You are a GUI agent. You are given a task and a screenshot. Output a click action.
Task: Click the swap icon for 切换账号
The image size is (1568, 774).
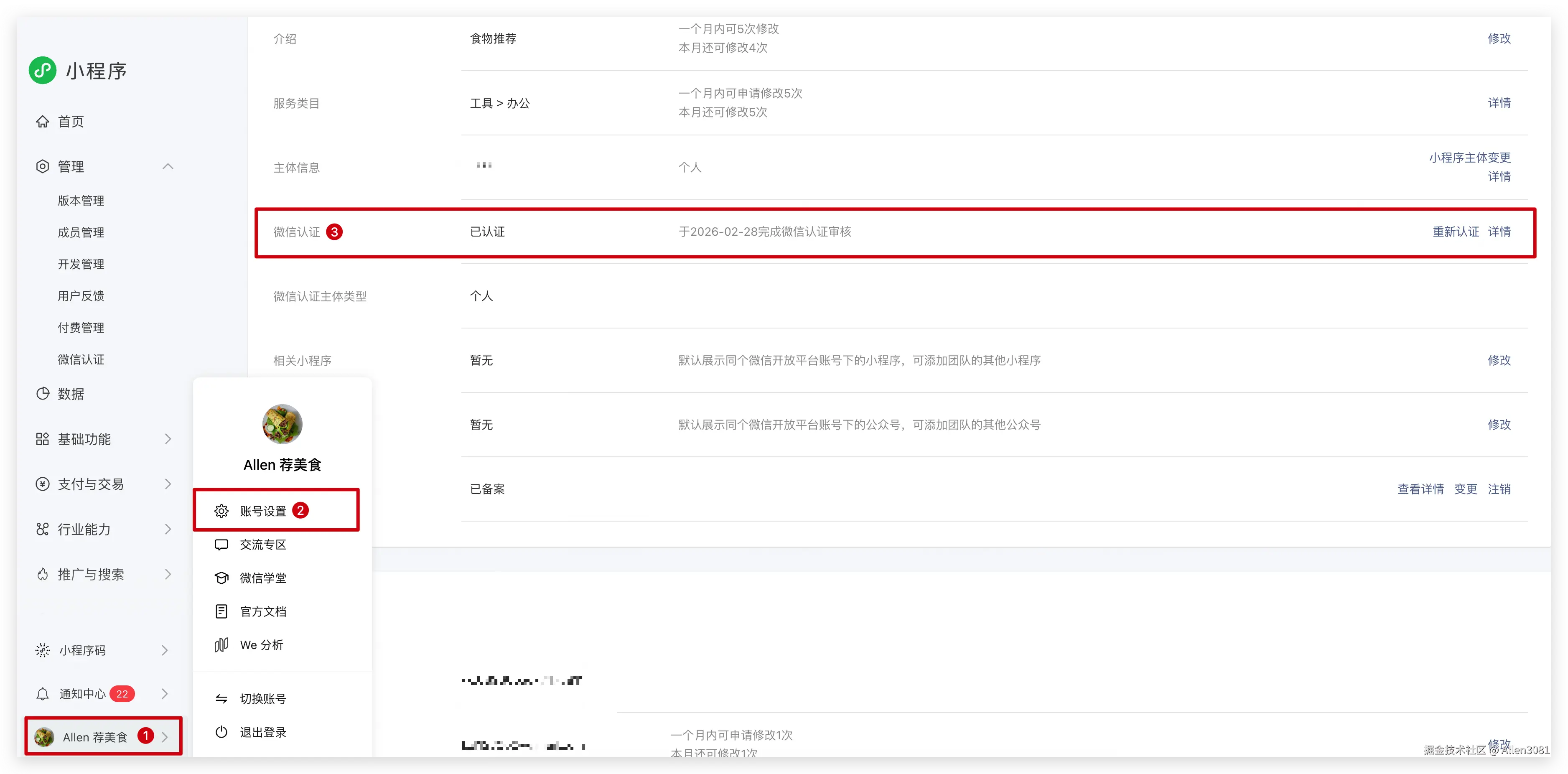click(221, 698)
